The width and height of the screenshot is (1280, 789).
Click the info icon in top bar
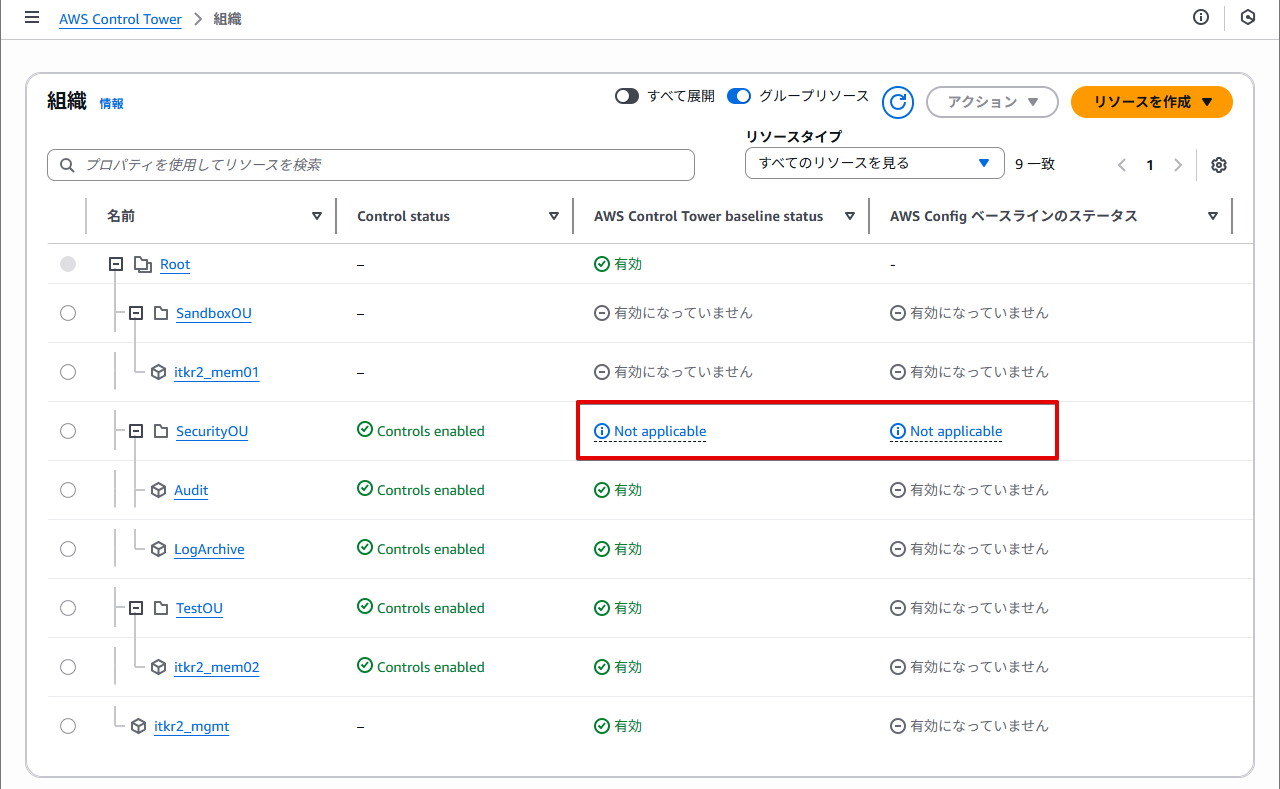1201,18
